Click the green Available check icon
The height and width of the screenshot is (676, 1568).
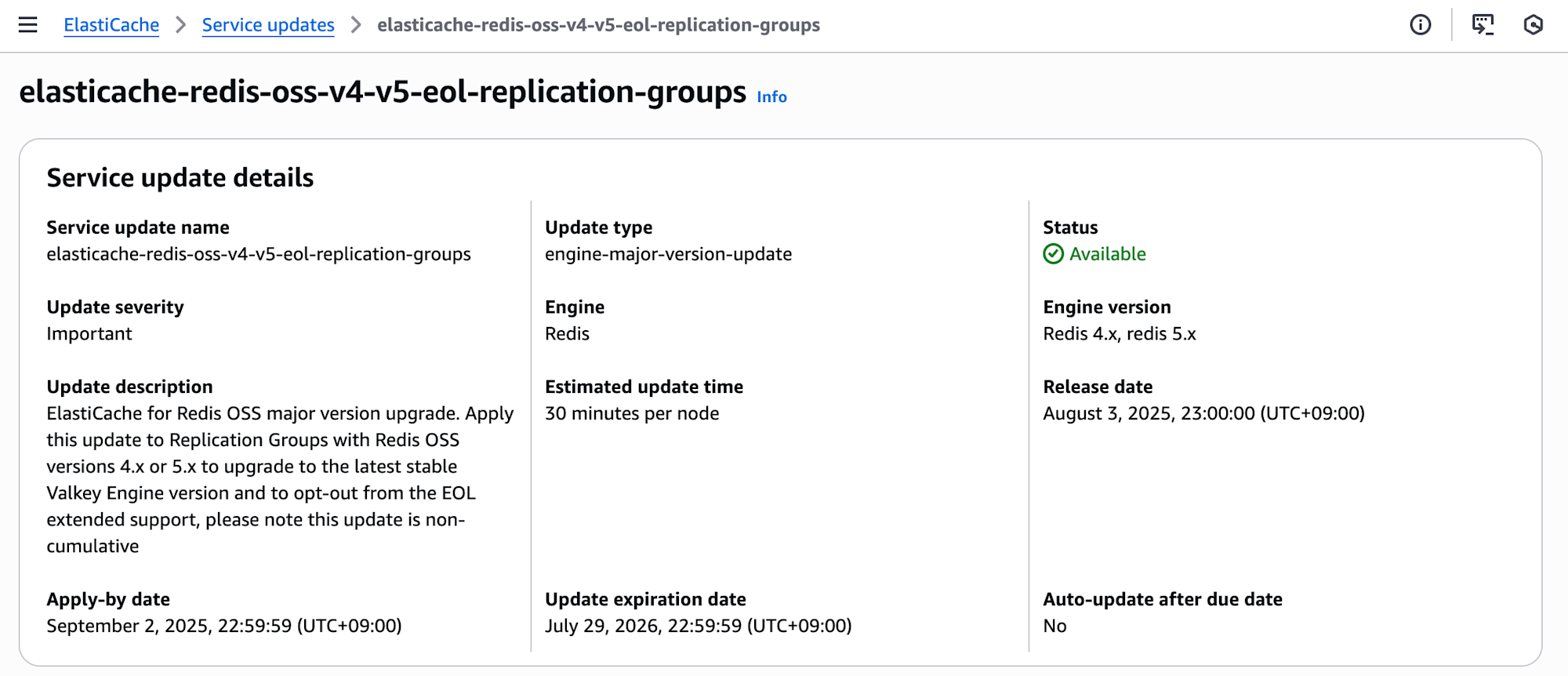(x=1054, y=254)
